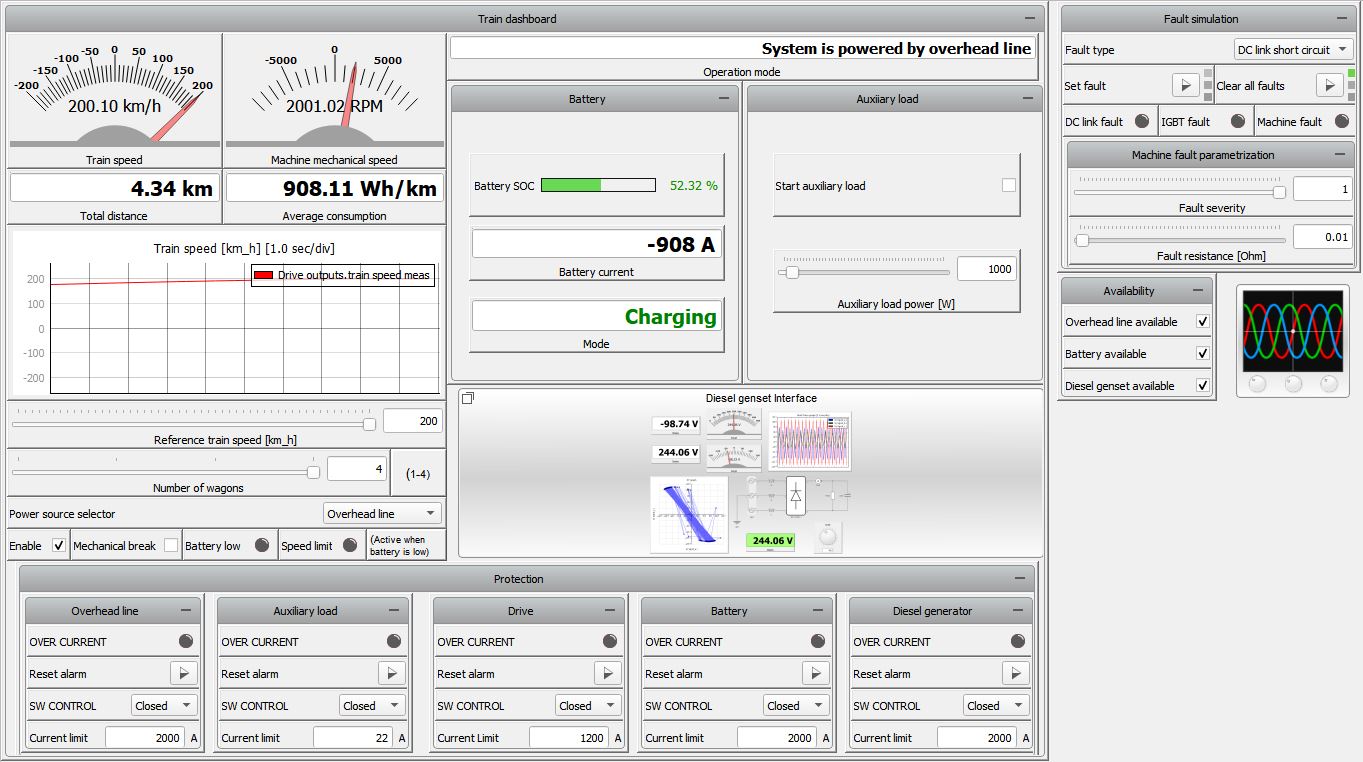
Task: Collapse the Availability panel
Action: point(1197,291)
